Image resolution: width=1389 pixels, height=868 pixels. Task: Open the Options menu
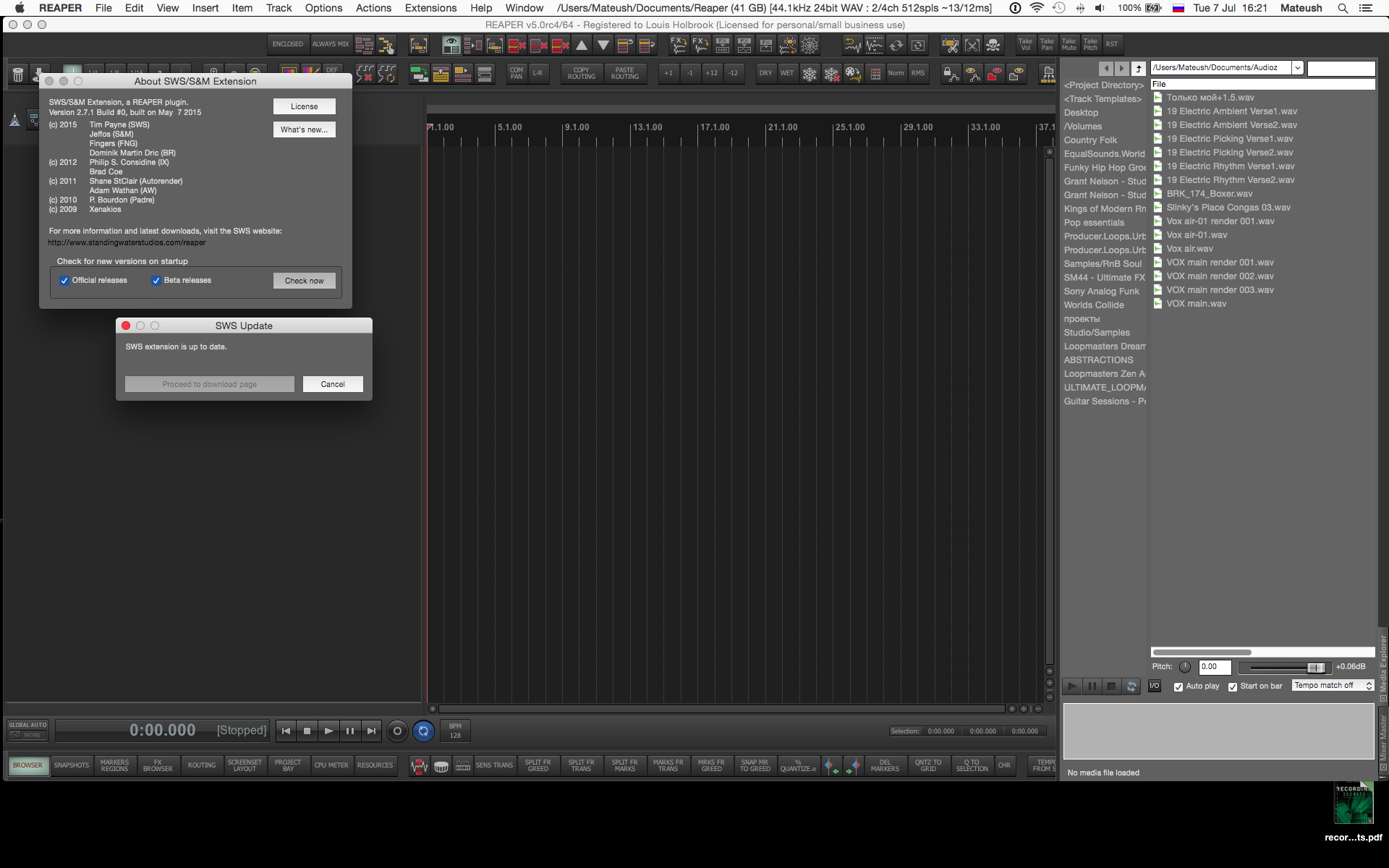click(323, 8)
